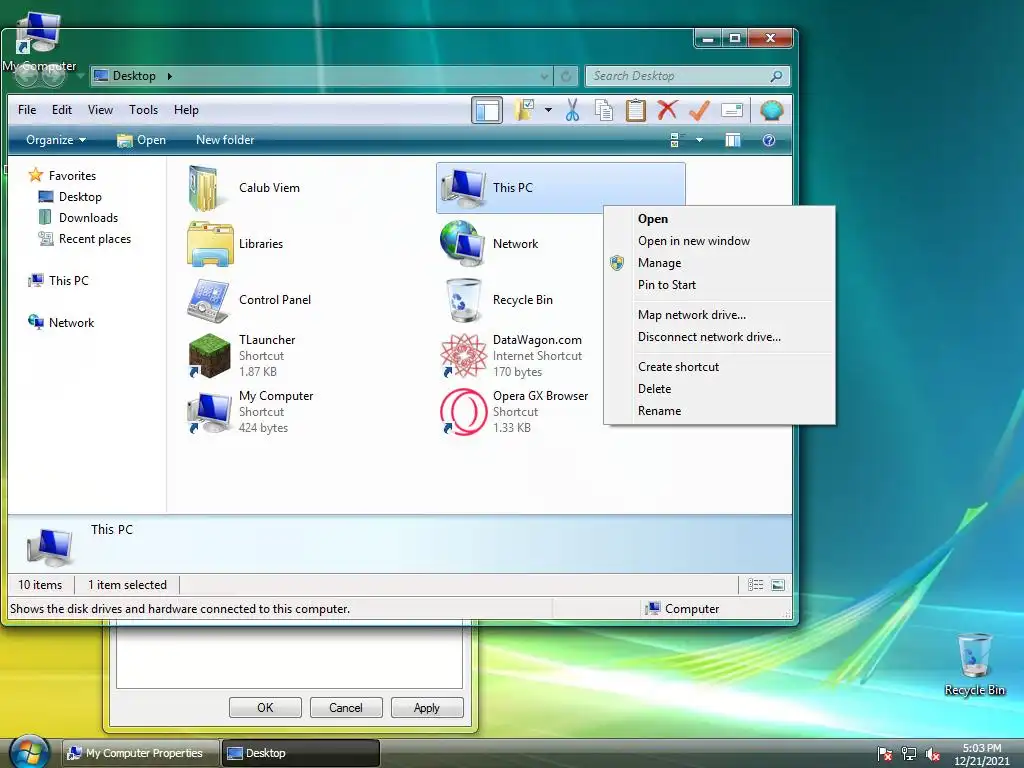Open the View menu

tap(100, 110)
